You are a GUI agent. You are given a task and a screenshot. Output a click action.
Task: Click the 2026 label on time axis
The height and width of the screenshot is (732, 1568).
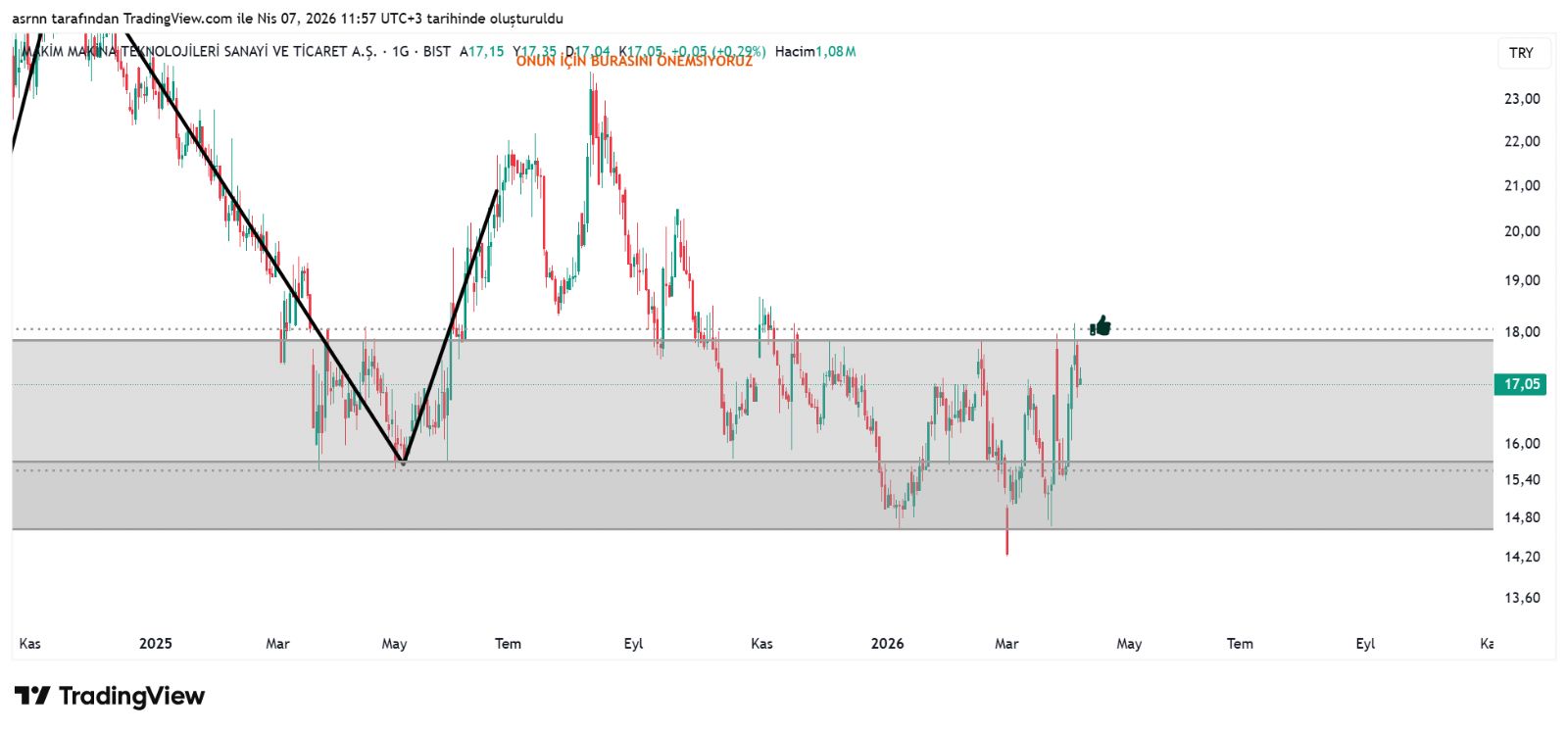887,644
